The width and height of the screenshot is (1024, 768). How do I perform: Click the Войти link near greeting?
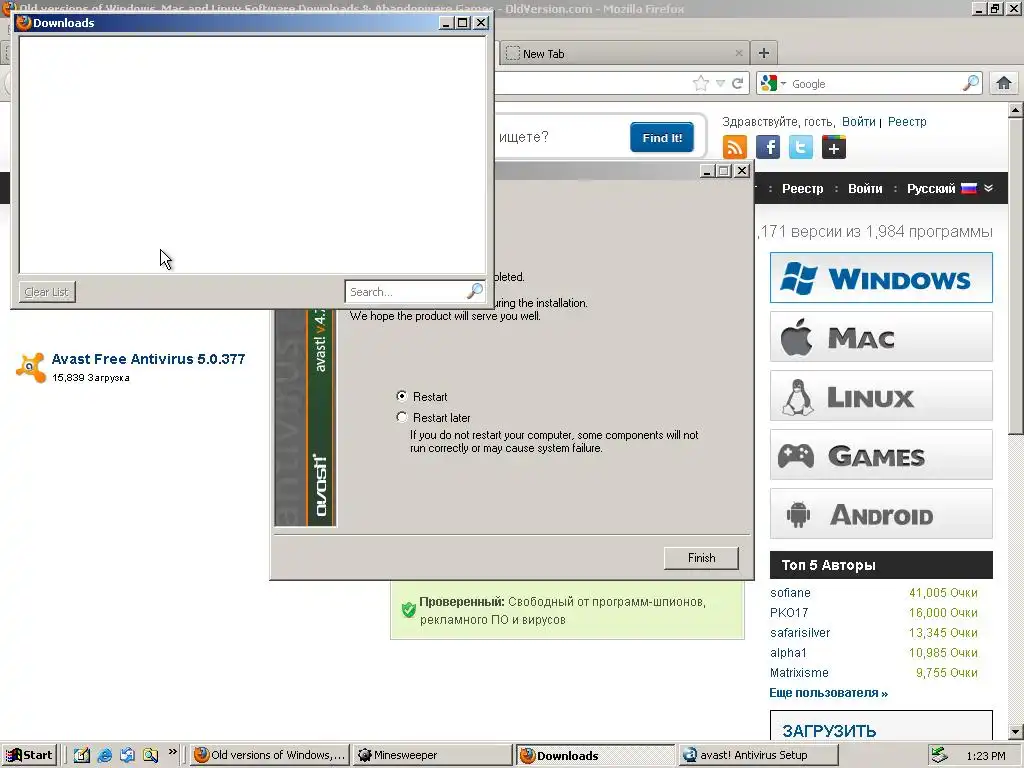[859, 121]
